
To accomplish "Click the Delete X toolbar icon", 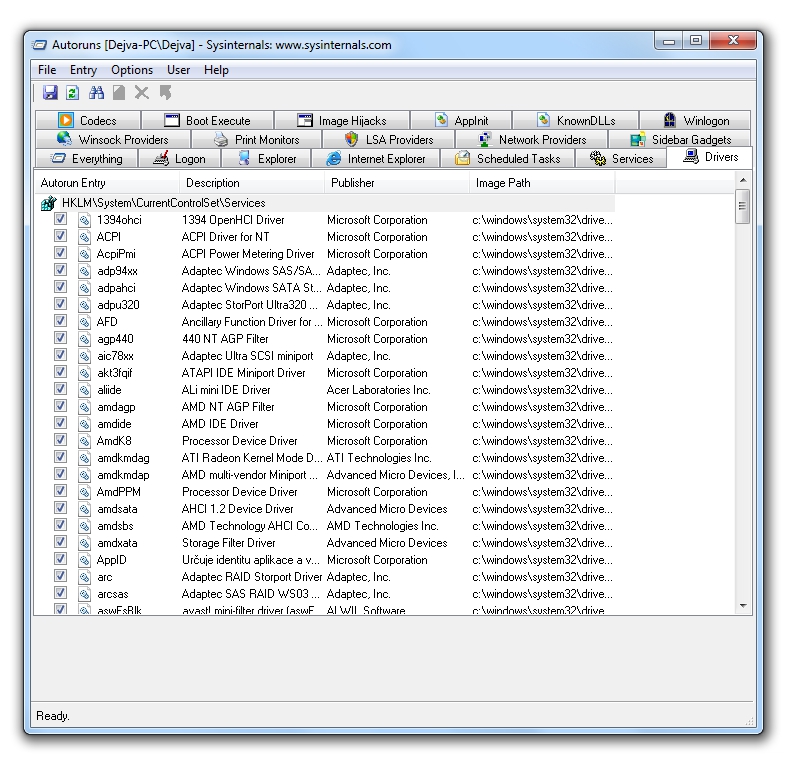I will click(142, 93).
